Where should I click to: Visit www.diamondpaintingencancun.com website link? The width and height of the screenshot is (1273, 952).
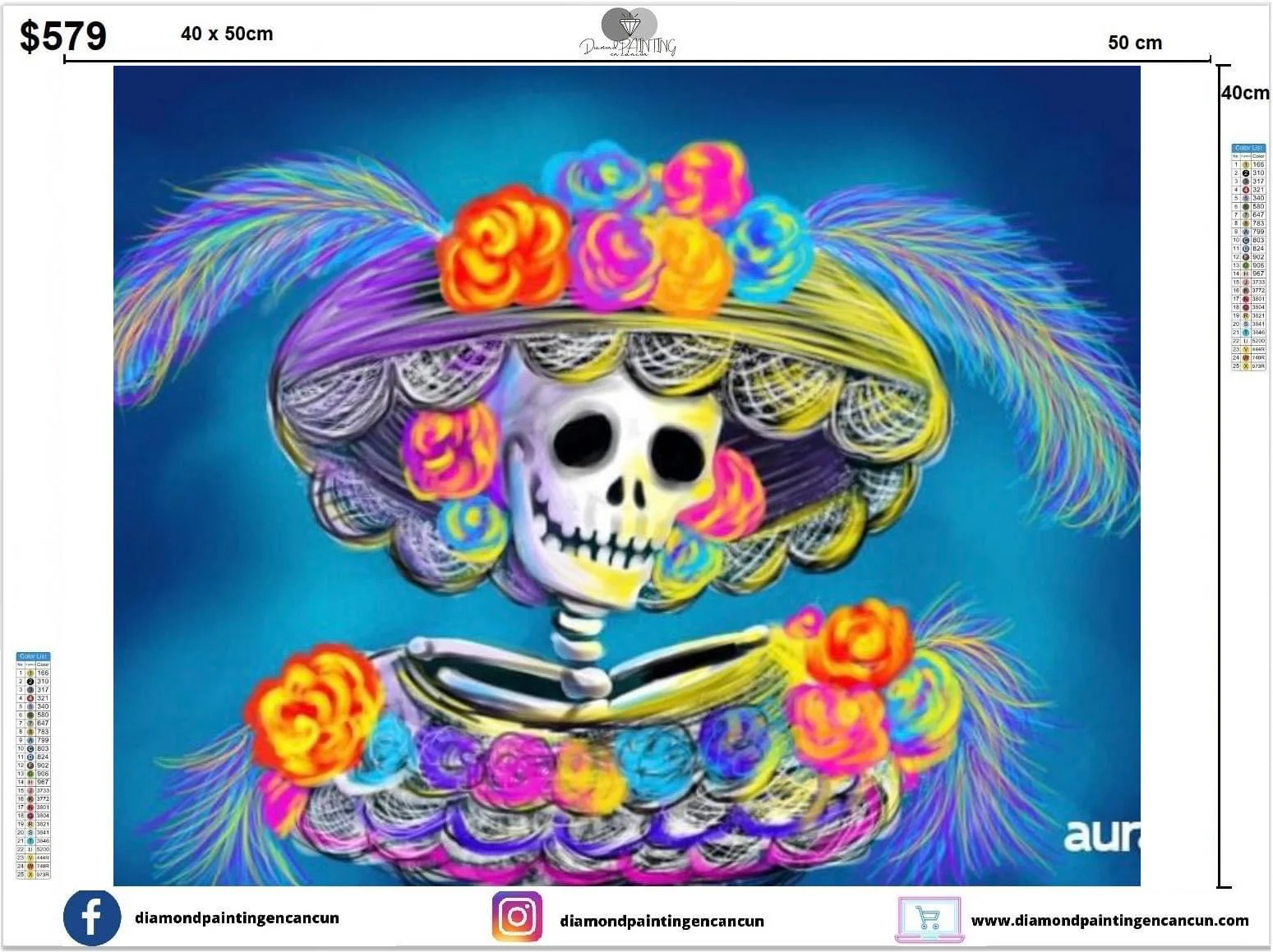click(x=1109, y=921)
